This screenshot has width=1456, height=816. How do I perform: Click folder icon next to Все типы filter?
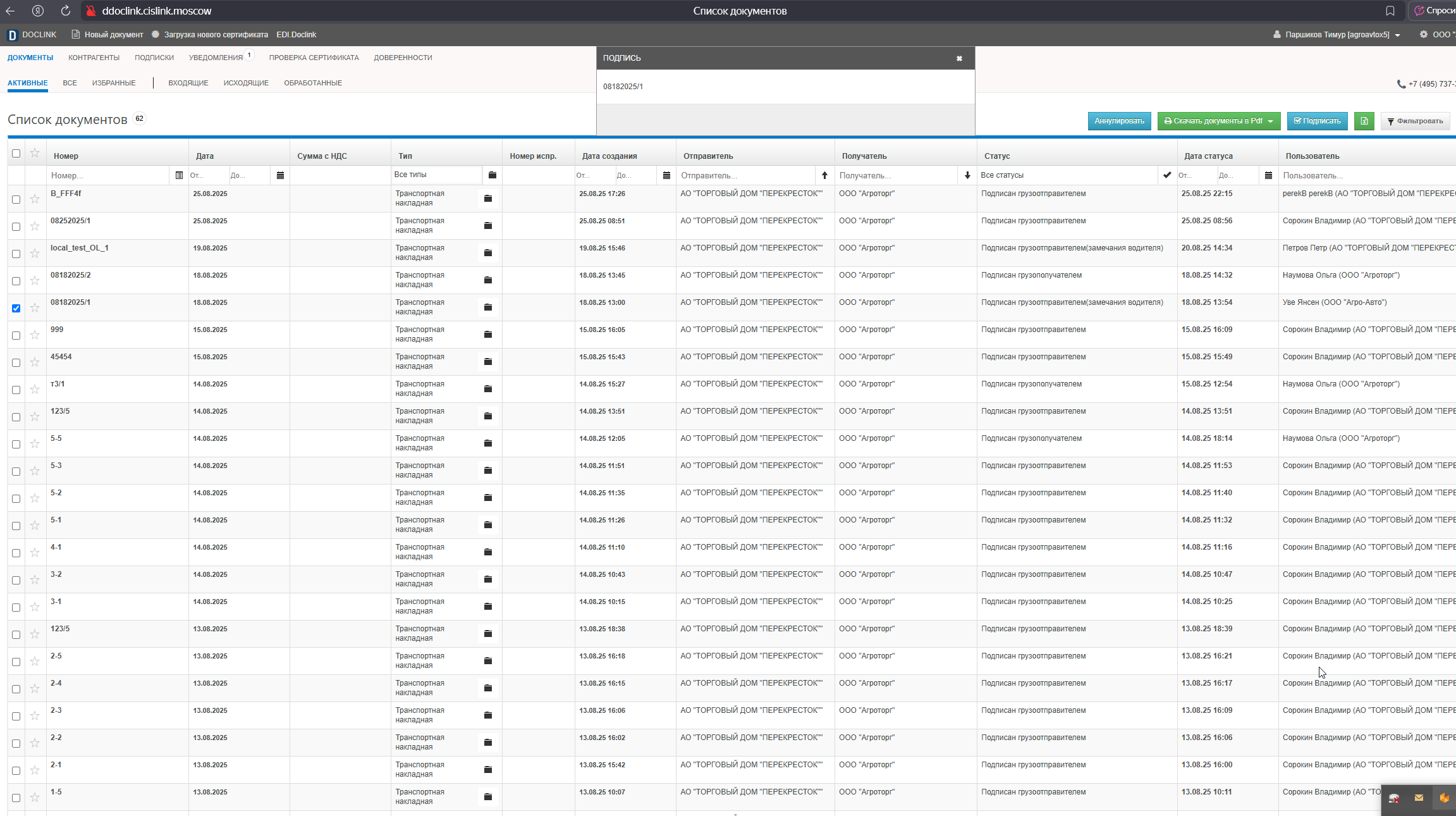click(x=492, y=175)
